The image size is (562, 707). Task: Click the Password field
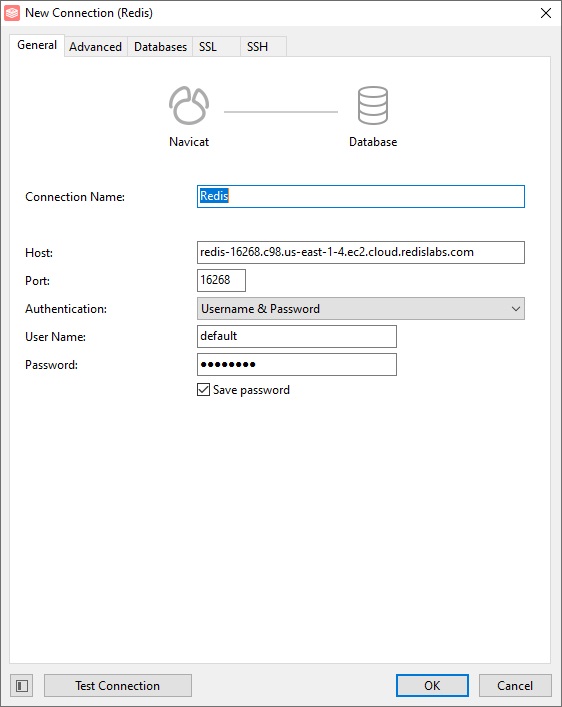click(x=297, y=364)
